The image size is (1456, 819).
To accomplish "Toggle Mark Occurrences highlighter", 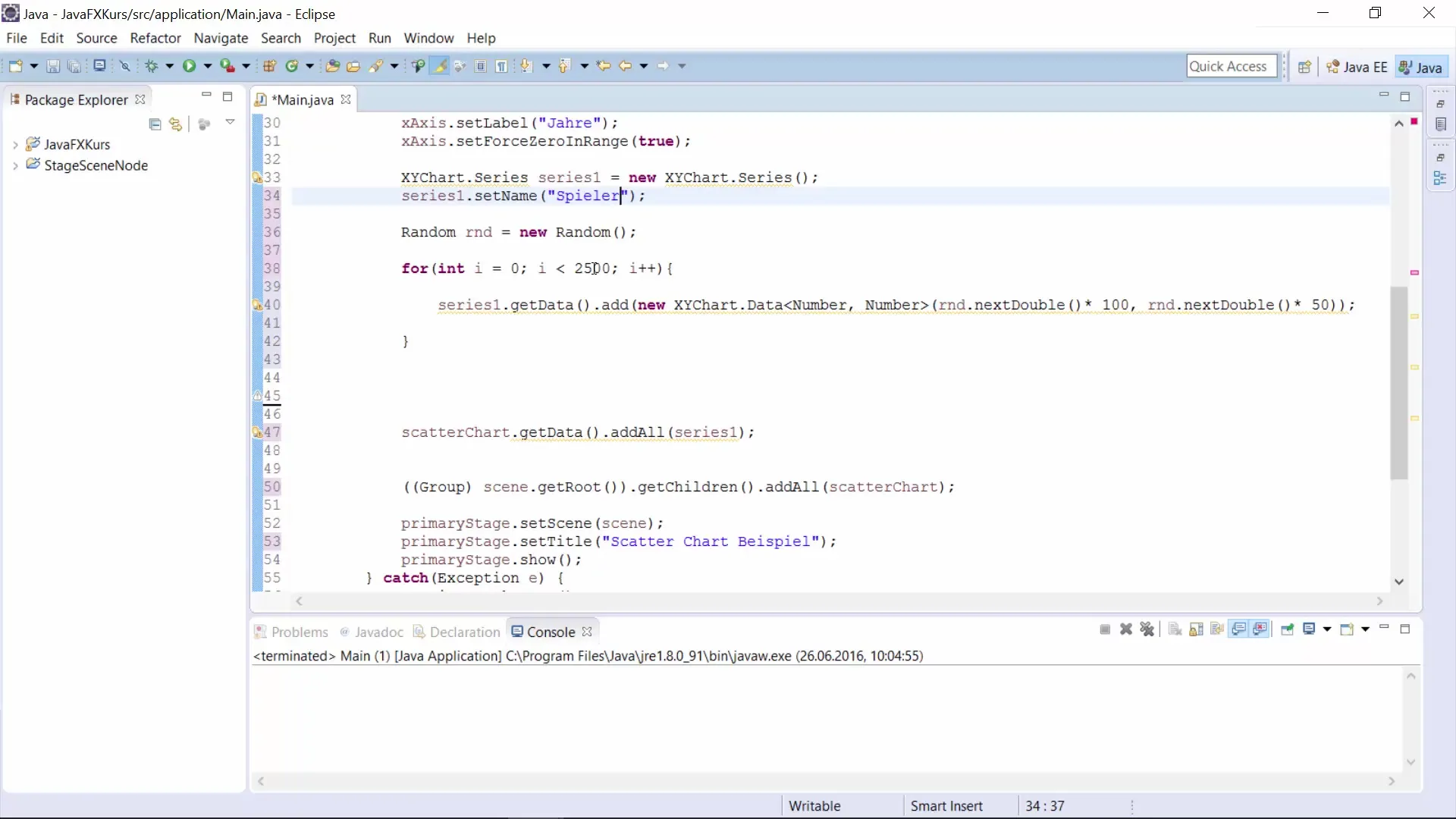I will click(439, 66).
